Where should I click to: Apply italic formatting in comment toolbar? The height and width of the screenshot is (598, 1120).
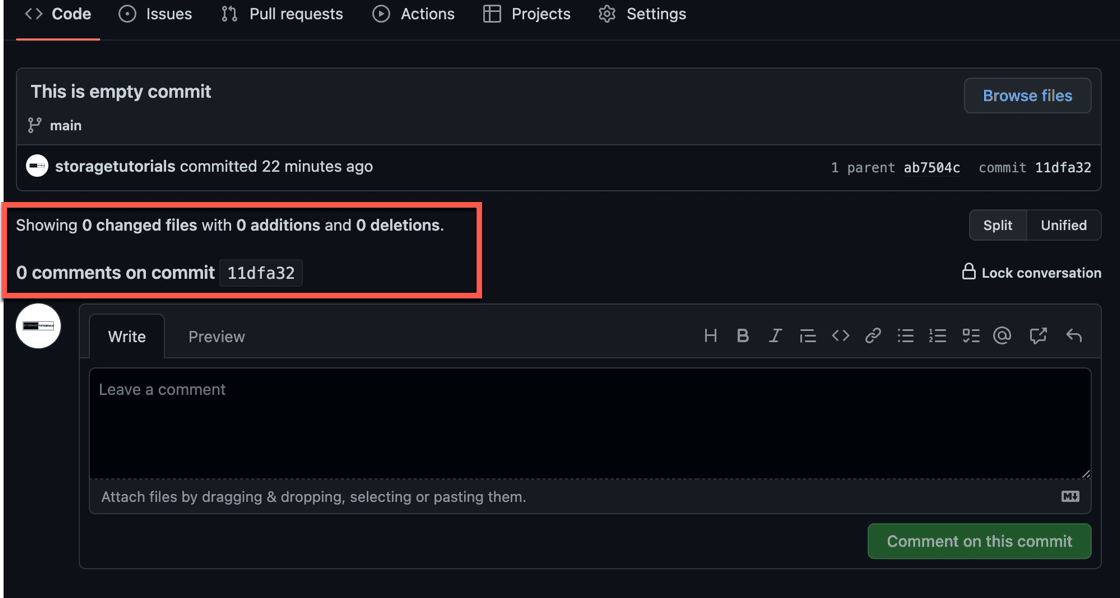point(776,336)
